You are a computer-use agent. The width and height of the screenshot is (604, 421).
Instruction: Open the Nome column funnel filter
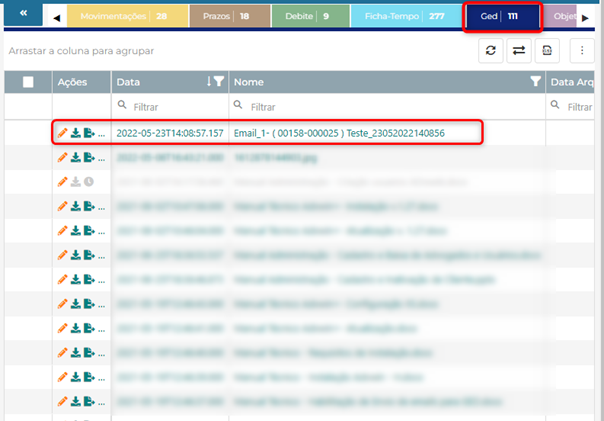535,81
